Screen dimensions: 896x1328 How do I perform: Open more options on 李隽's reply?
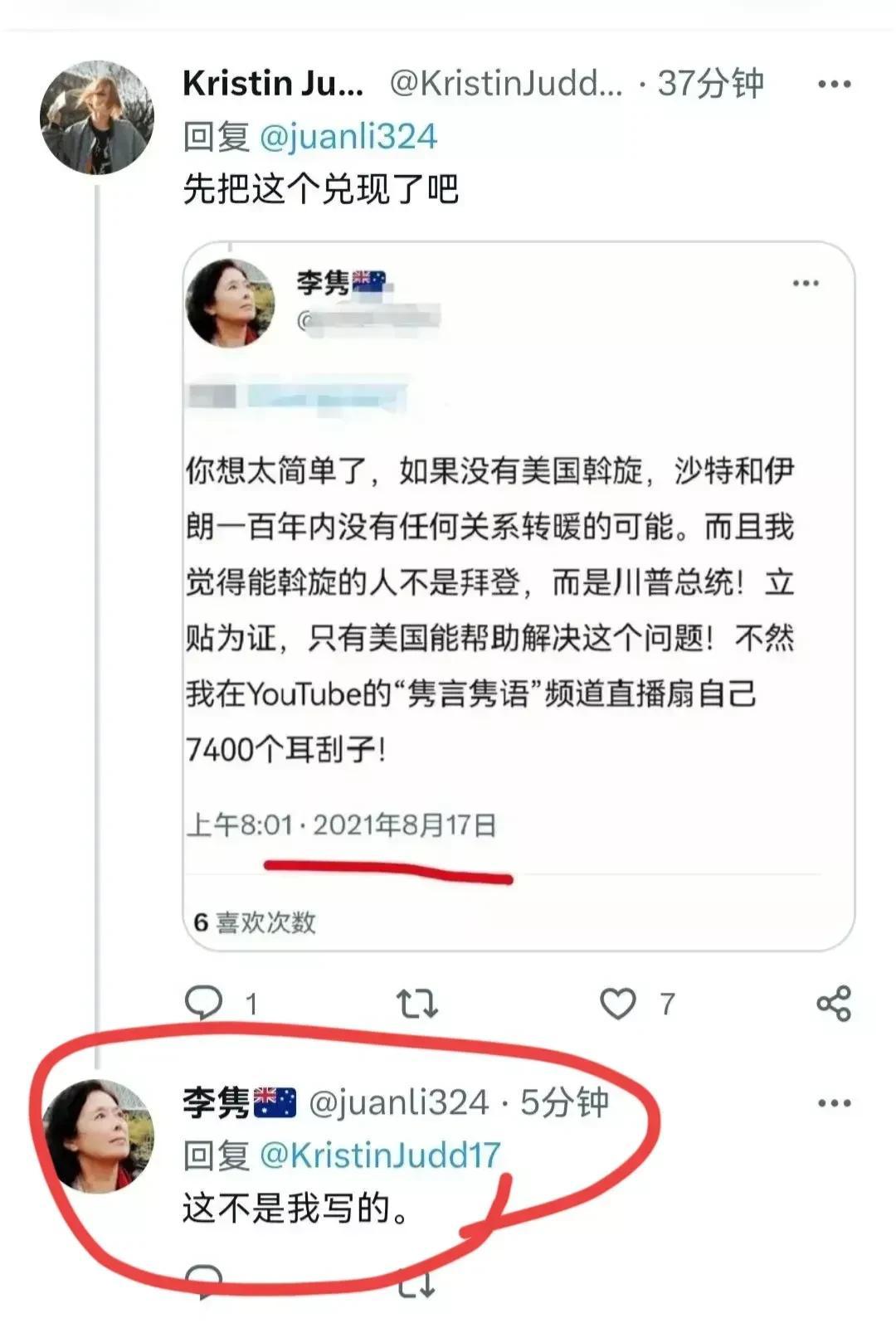click(834, 1103)
